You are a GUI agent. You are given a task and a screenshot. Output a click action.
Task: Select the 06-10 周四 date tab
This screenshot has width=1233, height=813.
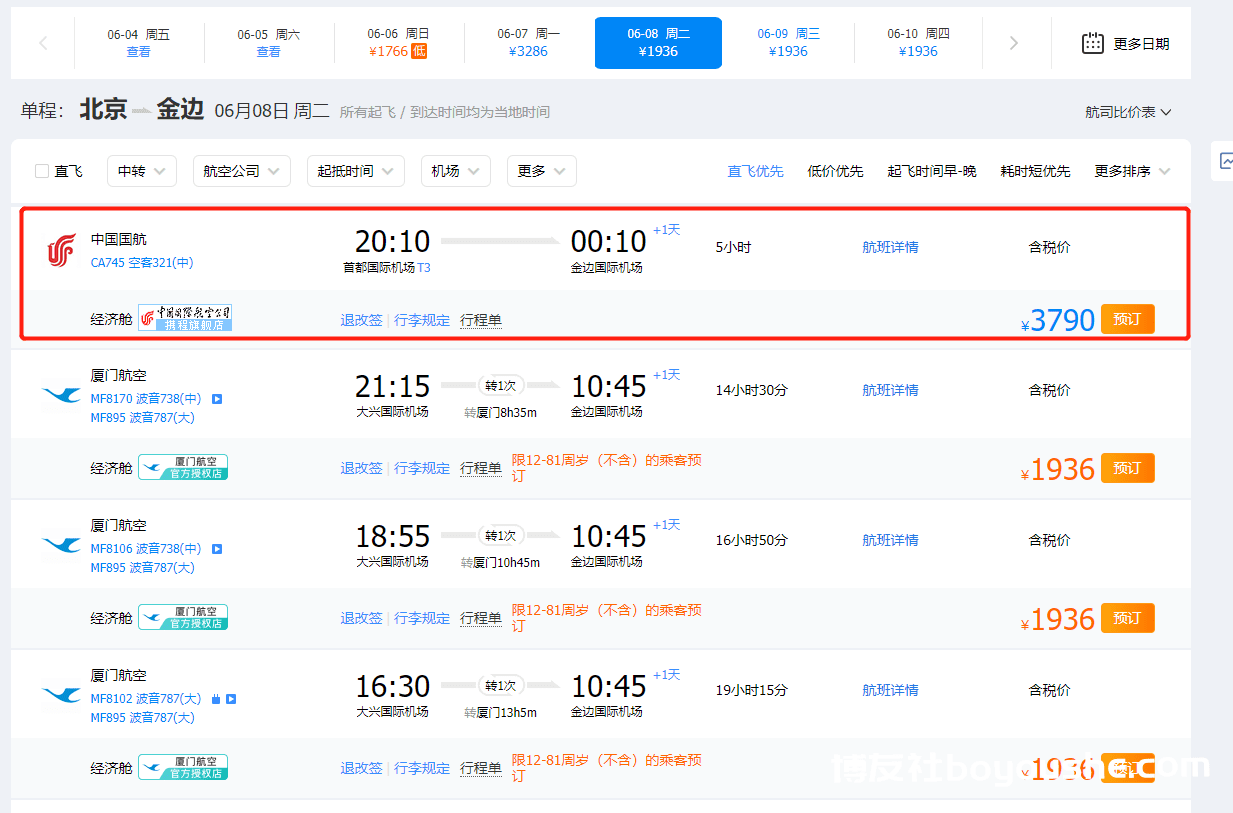click(918, 43)
